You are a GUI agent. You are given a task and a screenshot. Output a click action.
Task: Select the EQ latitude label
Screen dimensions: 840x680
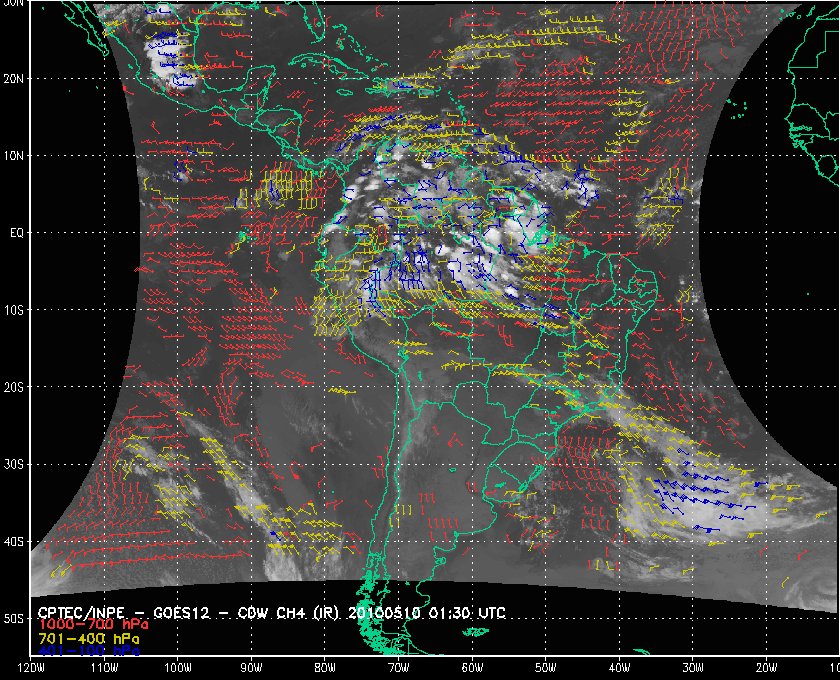point(14,233)
